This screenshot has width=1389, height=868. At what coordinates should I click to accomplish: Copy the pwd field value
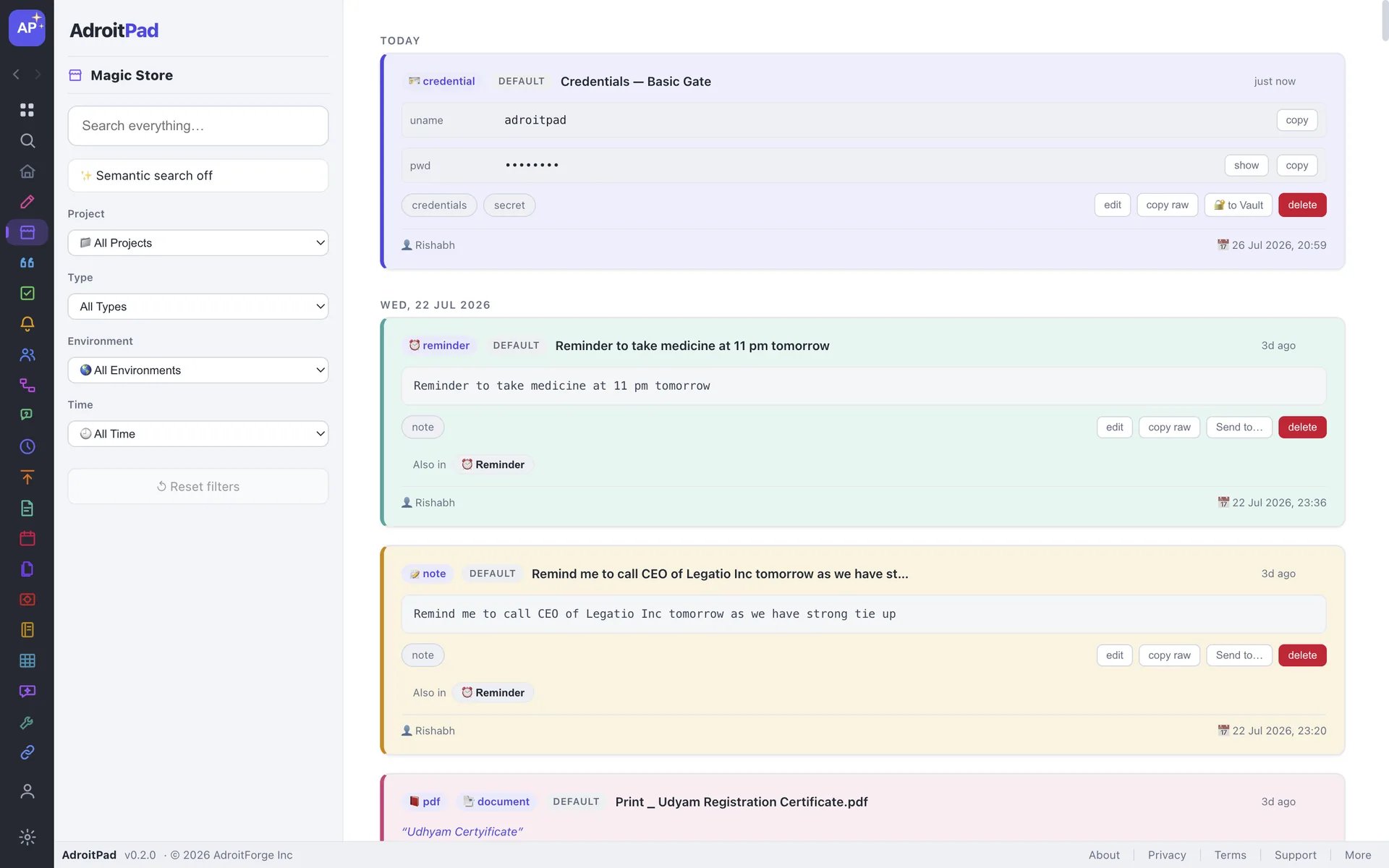[x=1296, y=165]
